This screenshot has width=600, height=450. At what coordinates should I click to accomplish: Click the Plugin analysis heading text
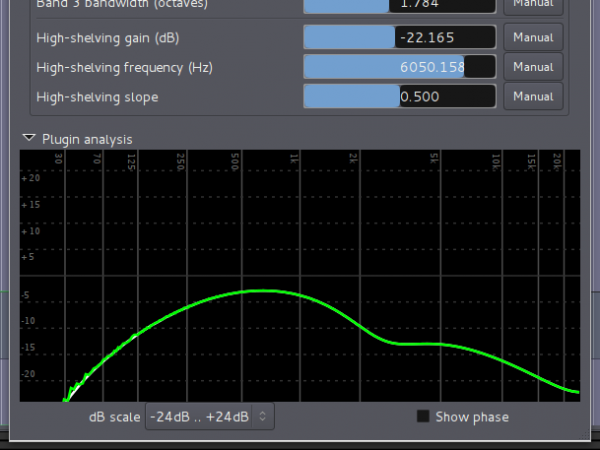[87, 139]
